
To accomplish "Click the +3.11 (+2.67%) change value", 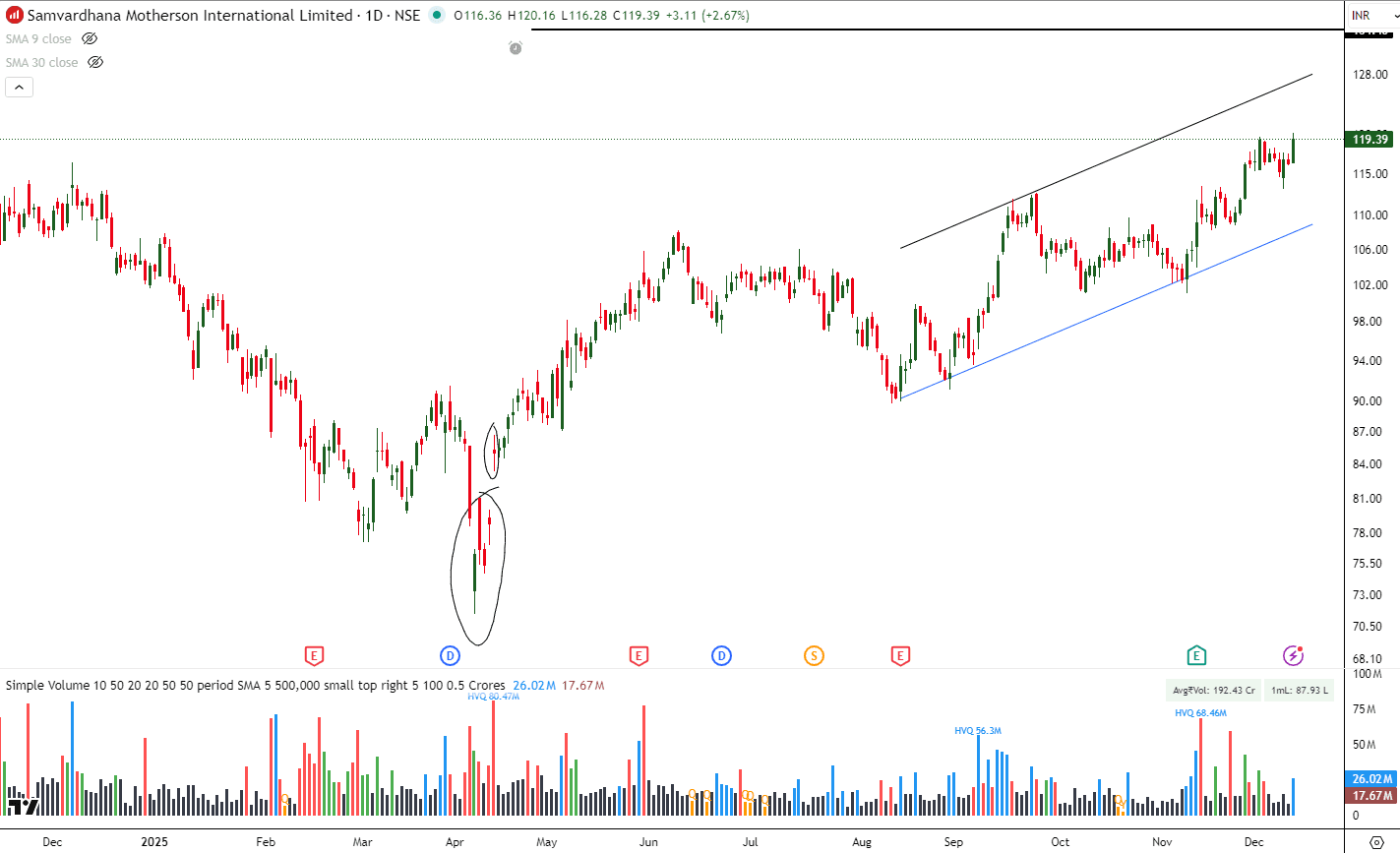I will 707,16.
